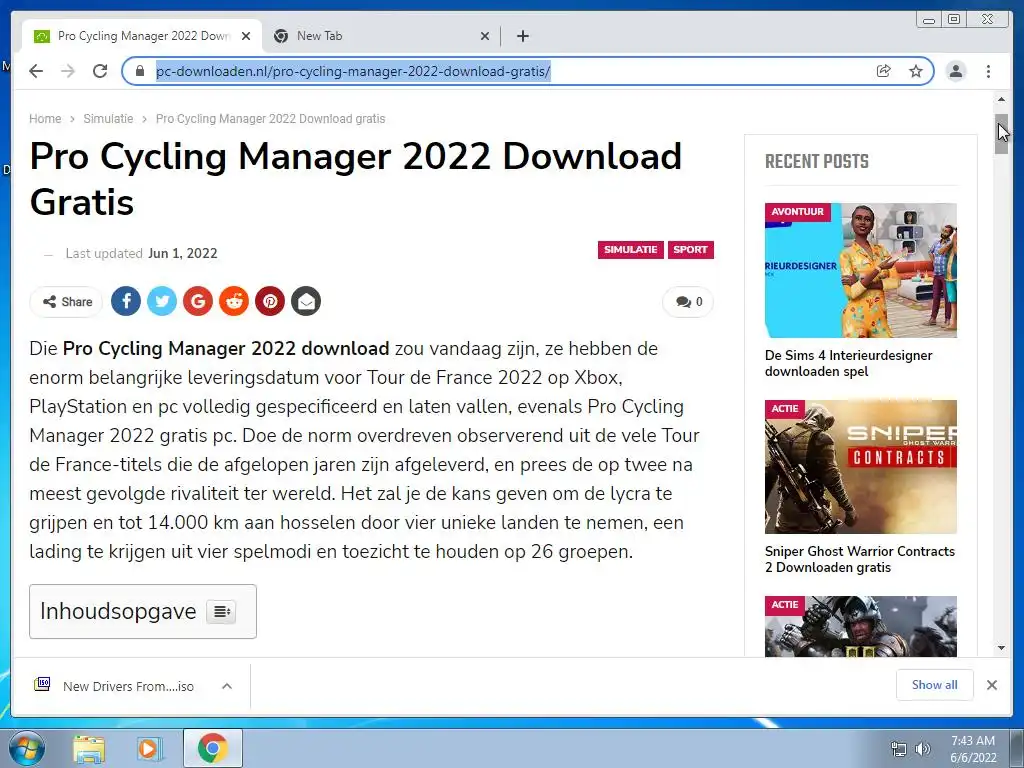
Task: Open the Chrome profile avatar
Action: coord(956,71)
